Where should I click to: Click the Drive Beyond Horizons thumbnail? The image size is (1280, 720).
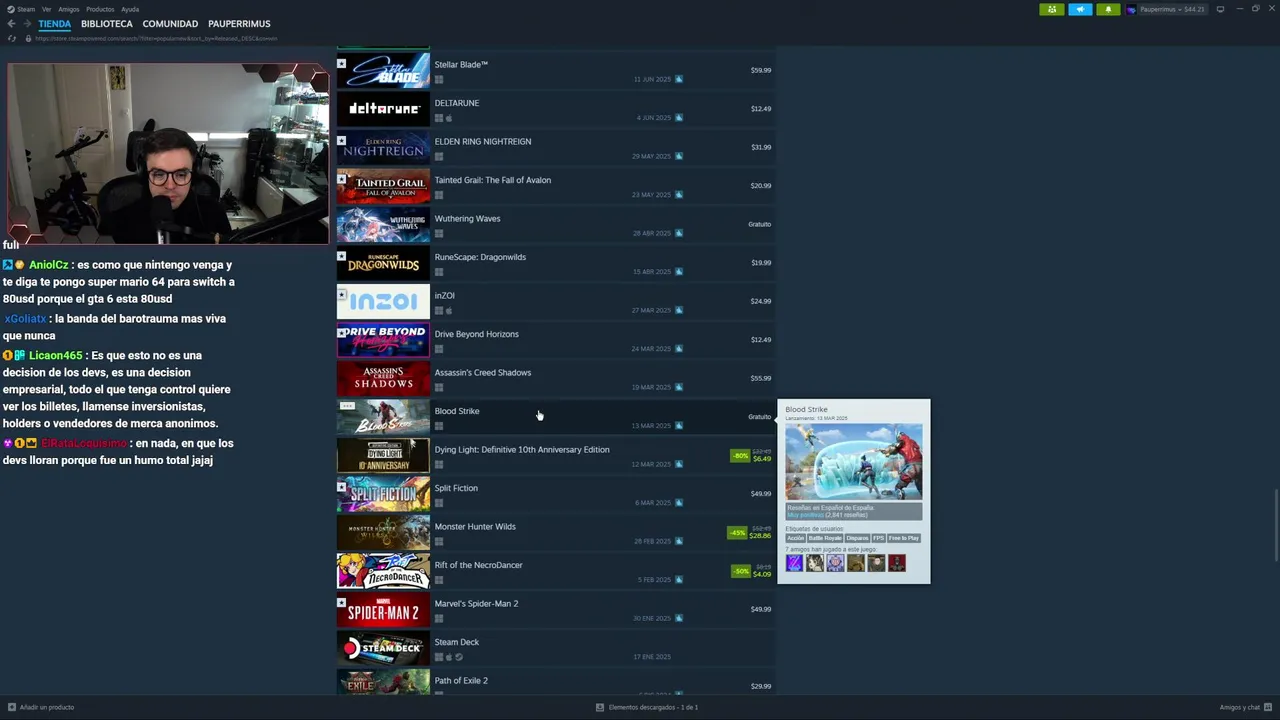tap(383, 340)
